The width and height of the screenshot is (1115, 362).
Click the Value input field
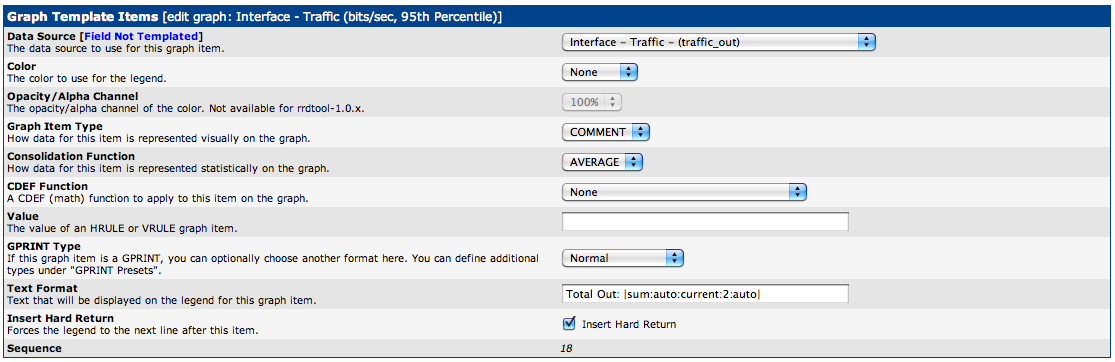pos(705,222)
